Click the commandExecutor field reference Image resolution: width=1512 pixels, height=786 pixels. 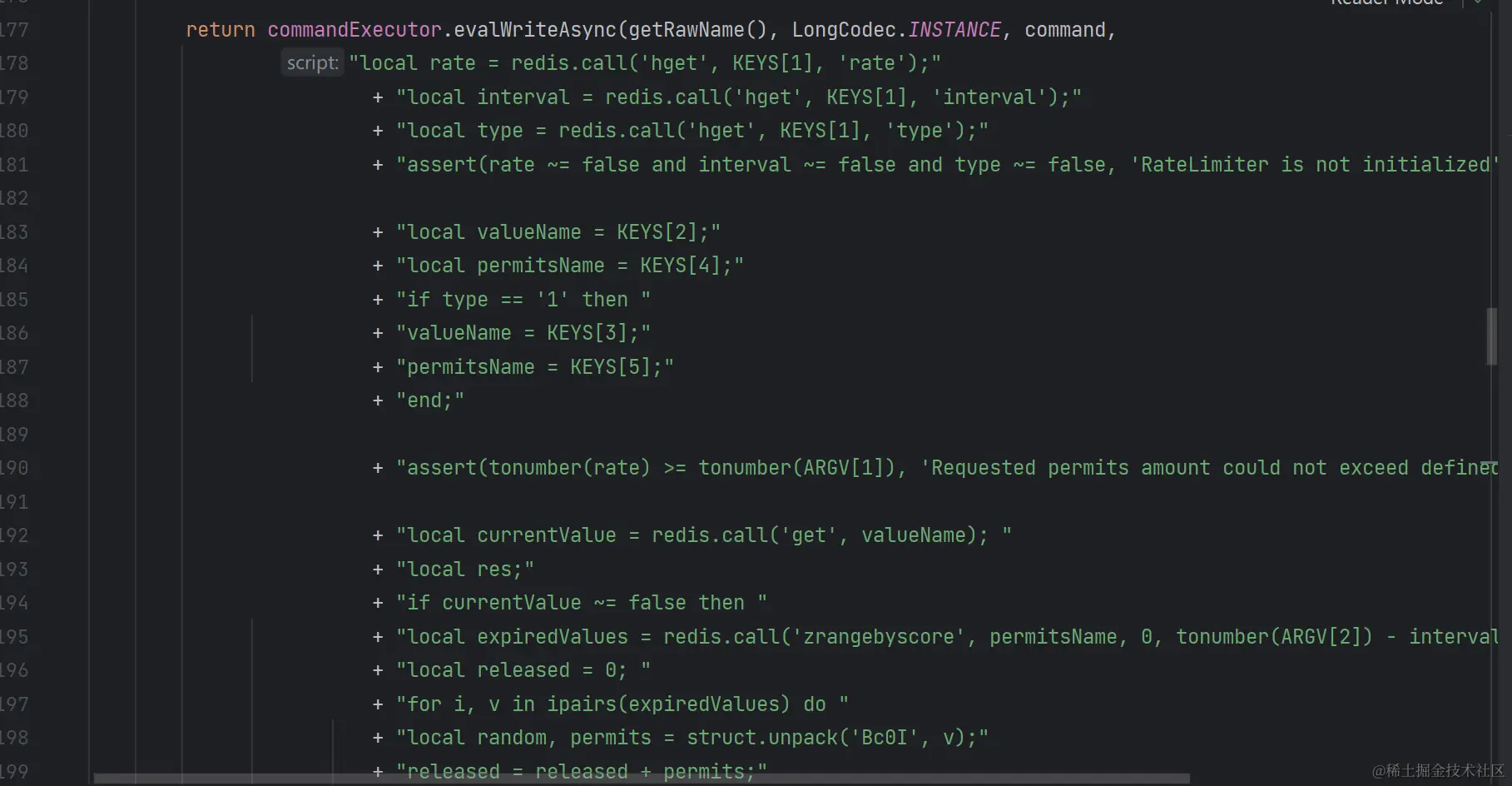(354, 30)
